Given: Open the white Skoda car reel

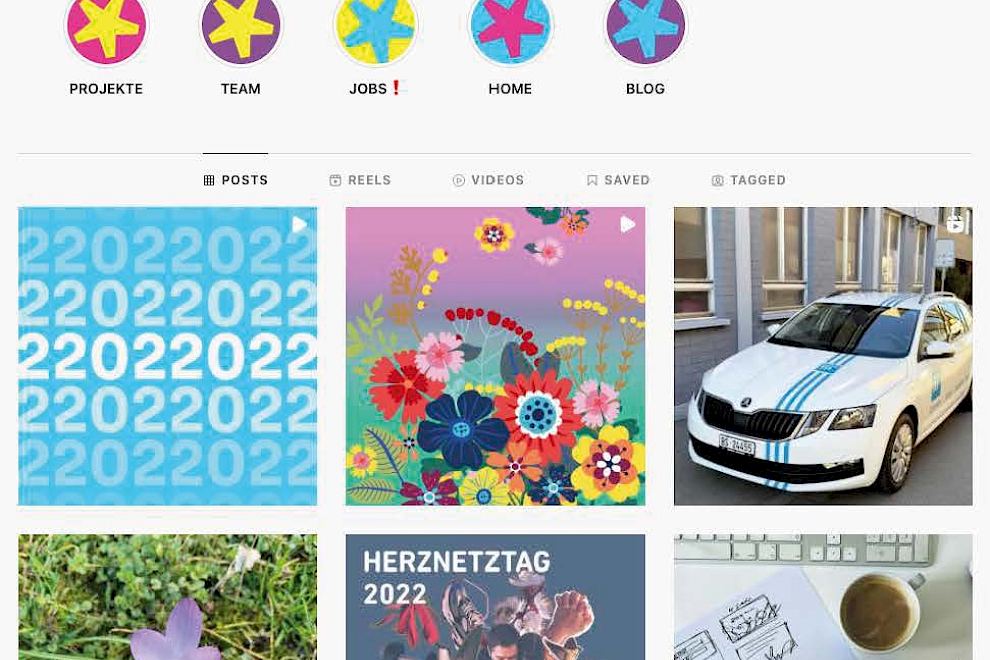Looking at the screenshot, I should 823,356.
